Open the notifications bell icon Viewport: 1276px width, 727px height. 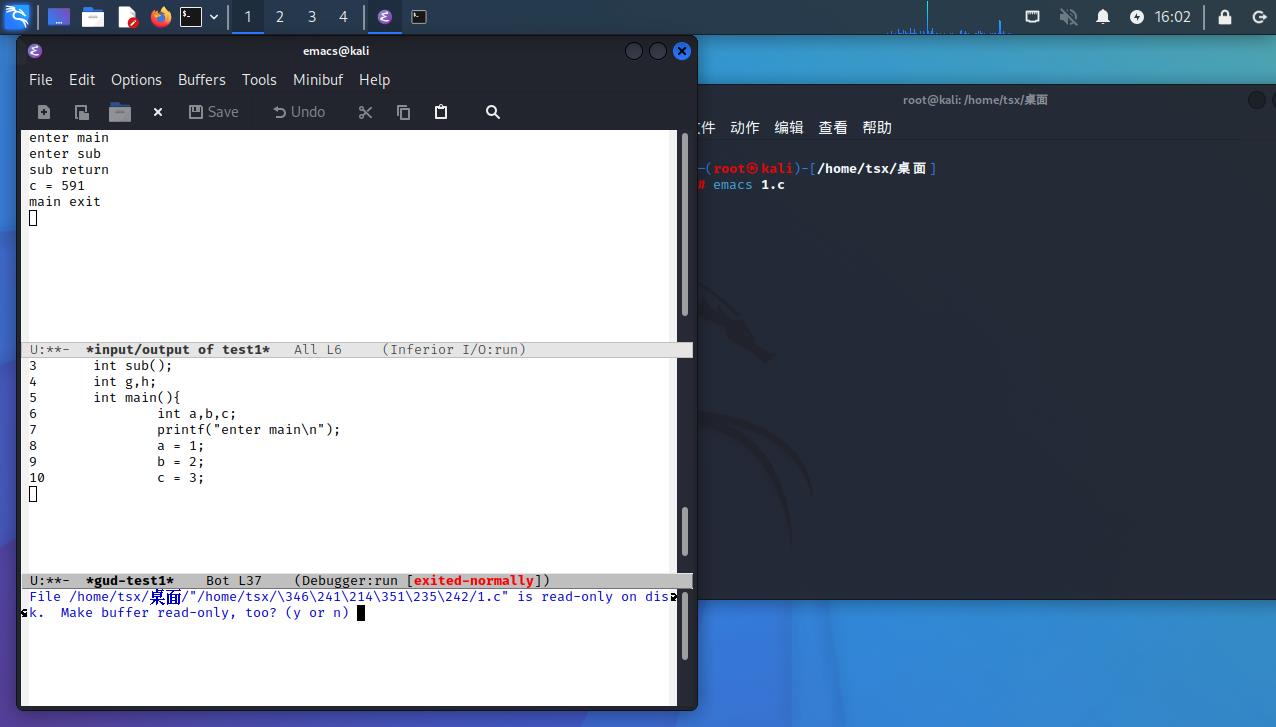pyautogui.click(x=1103, y=17)
